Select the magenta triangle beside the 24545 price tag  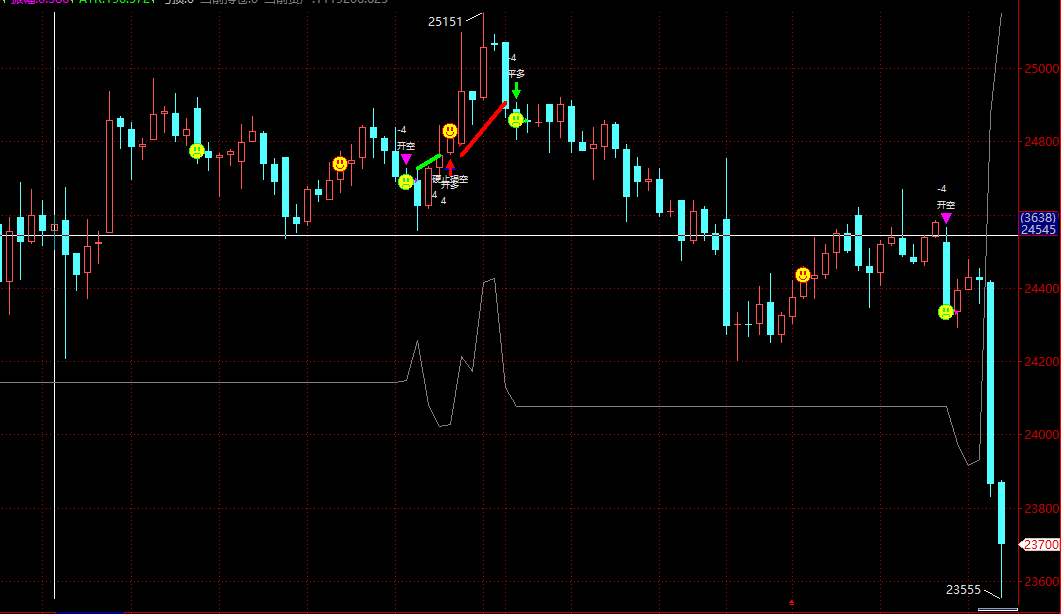946,218
